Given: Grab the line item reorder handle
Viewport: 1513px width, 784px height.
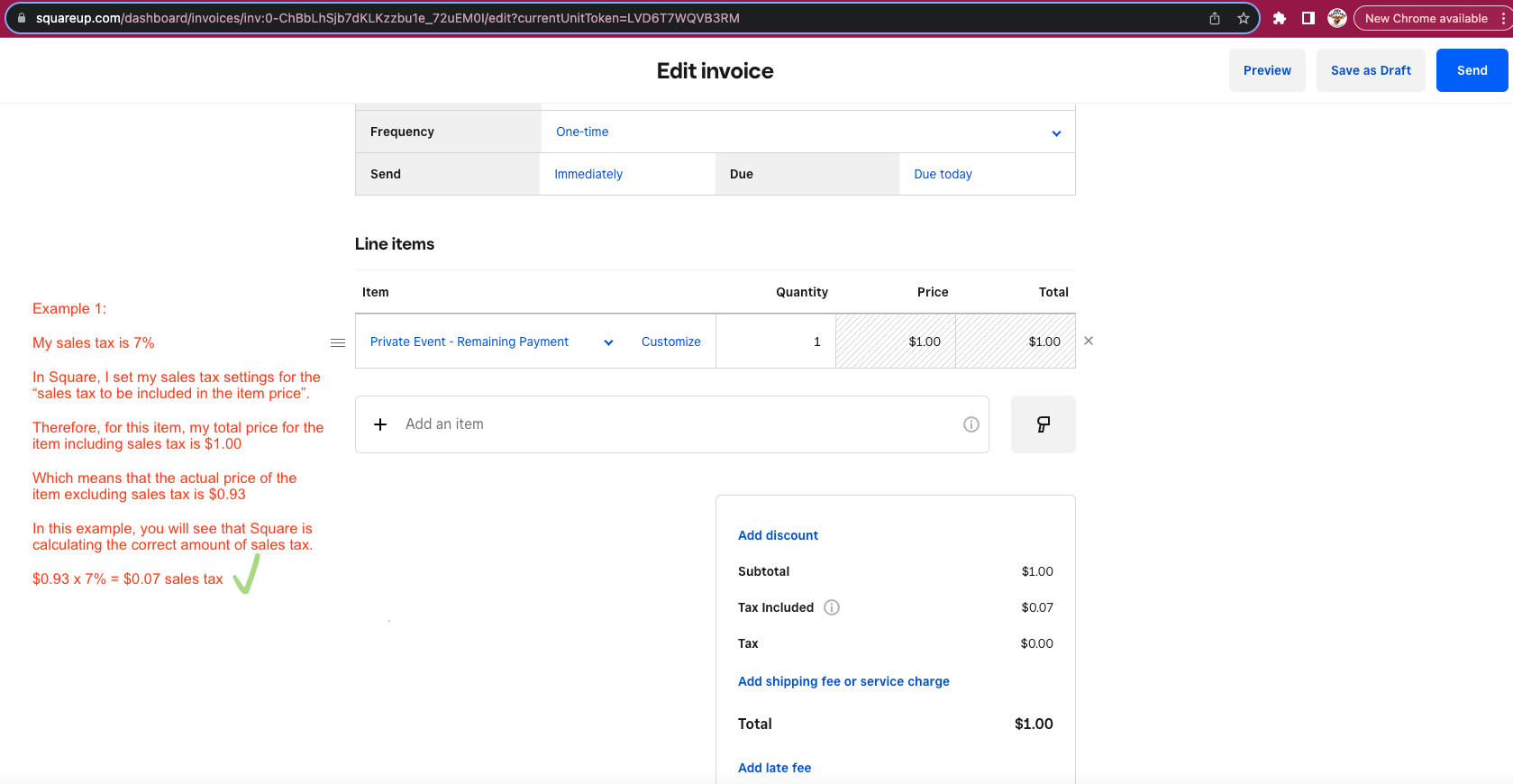Looking at the screenshot, I should pos(338,342).
